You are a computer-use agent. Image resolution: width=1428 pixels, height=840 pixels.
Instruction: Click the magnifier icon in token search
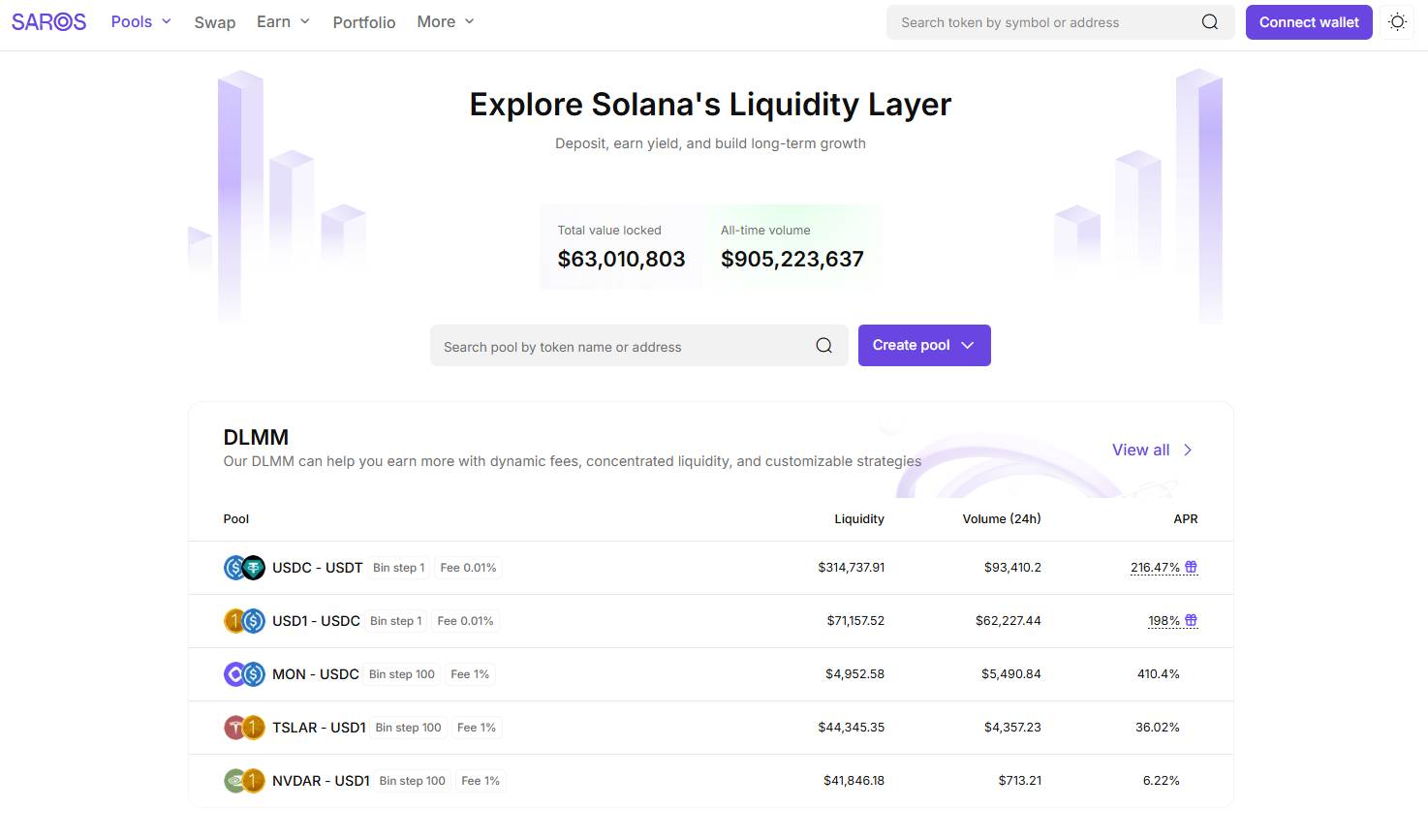coord(1210,22)
